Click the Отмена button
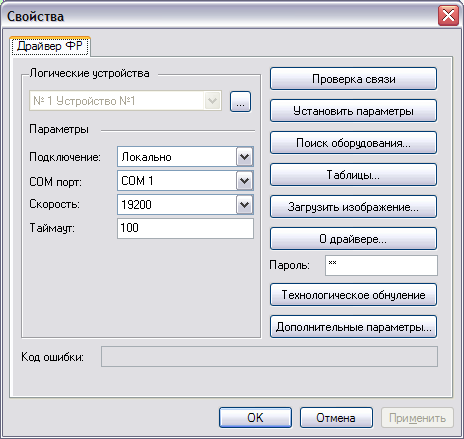Viewport: 464px width, 439px height. pos(336,417)
